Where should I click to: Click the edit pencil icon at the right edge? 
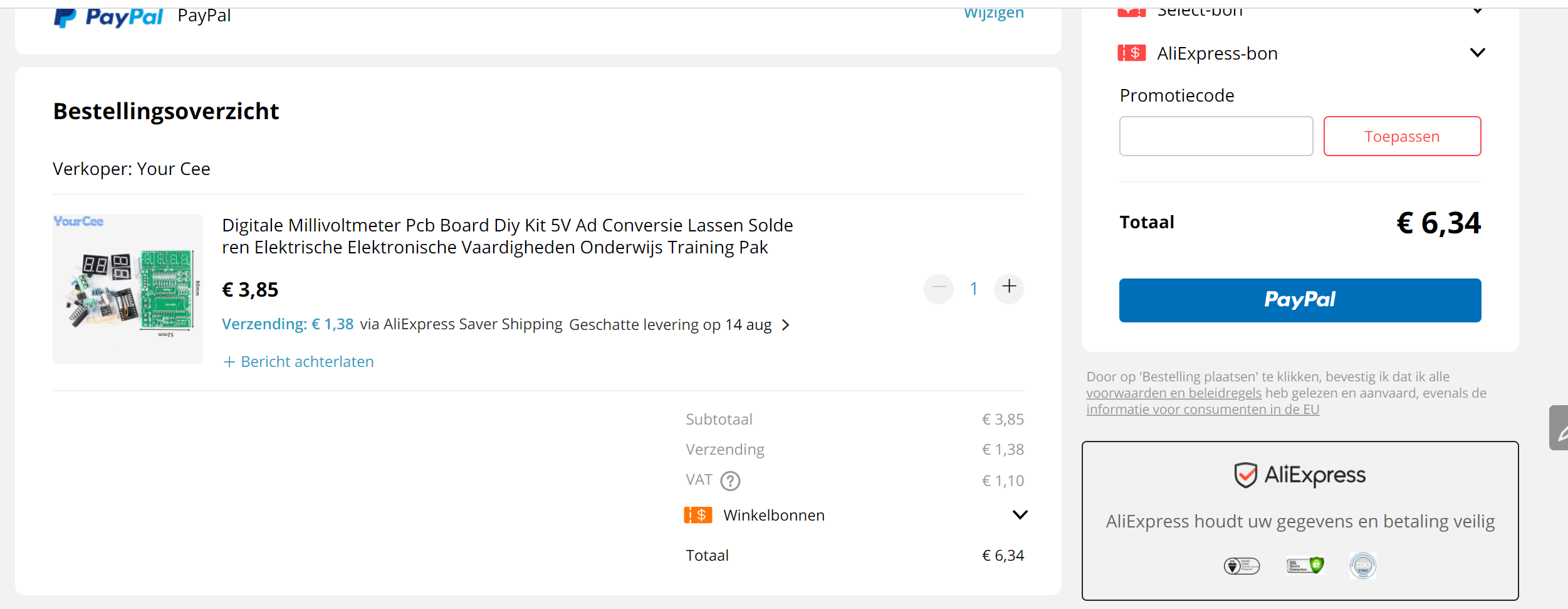(x=1560, y=428)
